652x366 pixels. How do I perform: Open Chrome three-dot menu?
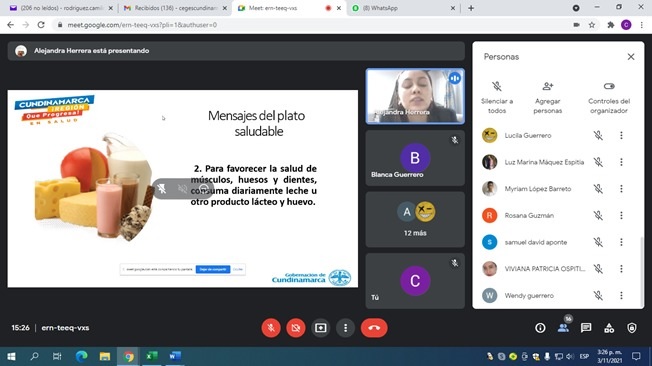coord(642,25)
